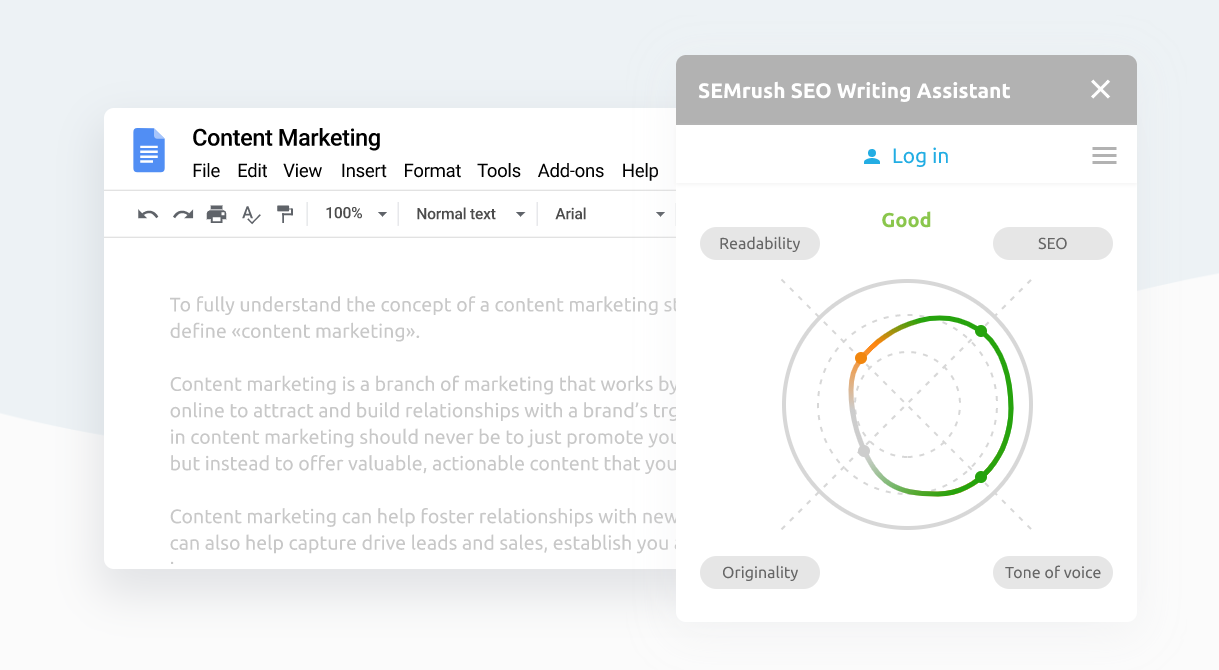The image size is (1219, 670).
Task: Open the 100% zoom dropdown
Action: point(355,214)
